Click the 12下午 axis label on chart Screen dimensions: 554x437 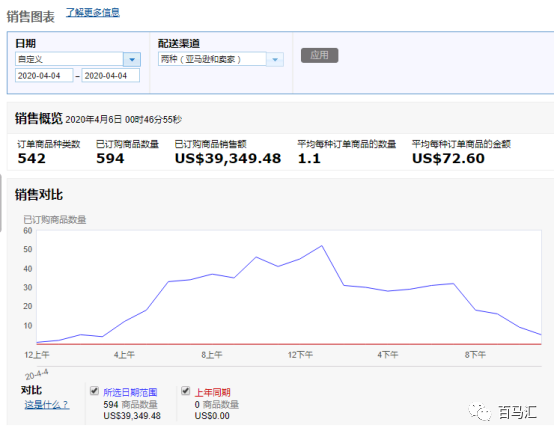[x=300, y=354]
